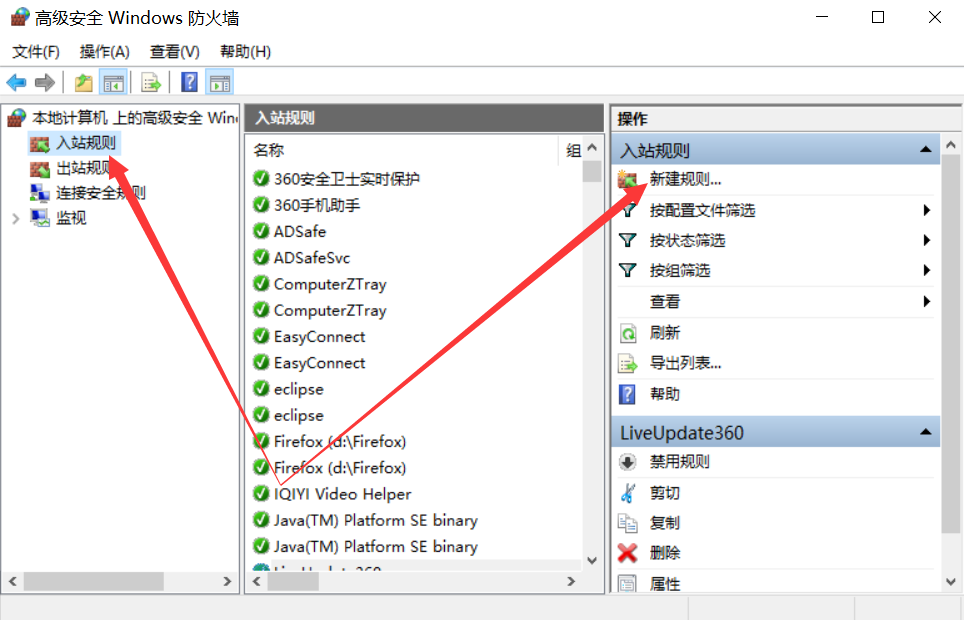
Task: Collapse the LiveUpdate360 actions section
Action: (925, 432)
